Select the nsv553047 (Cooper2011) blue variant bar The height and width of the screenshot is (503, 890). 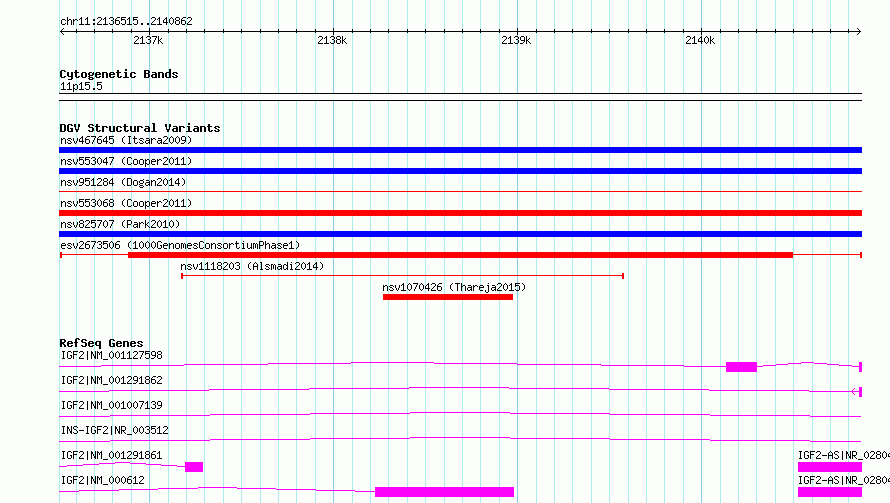coord(460,171)
